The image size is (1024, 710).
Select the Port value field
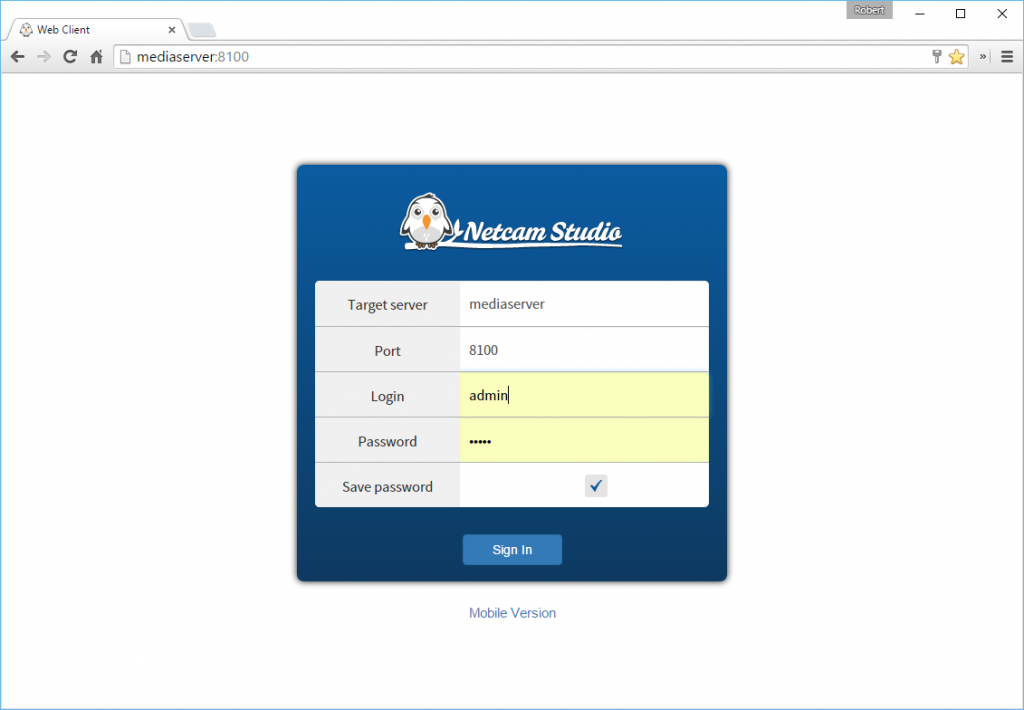584,350
